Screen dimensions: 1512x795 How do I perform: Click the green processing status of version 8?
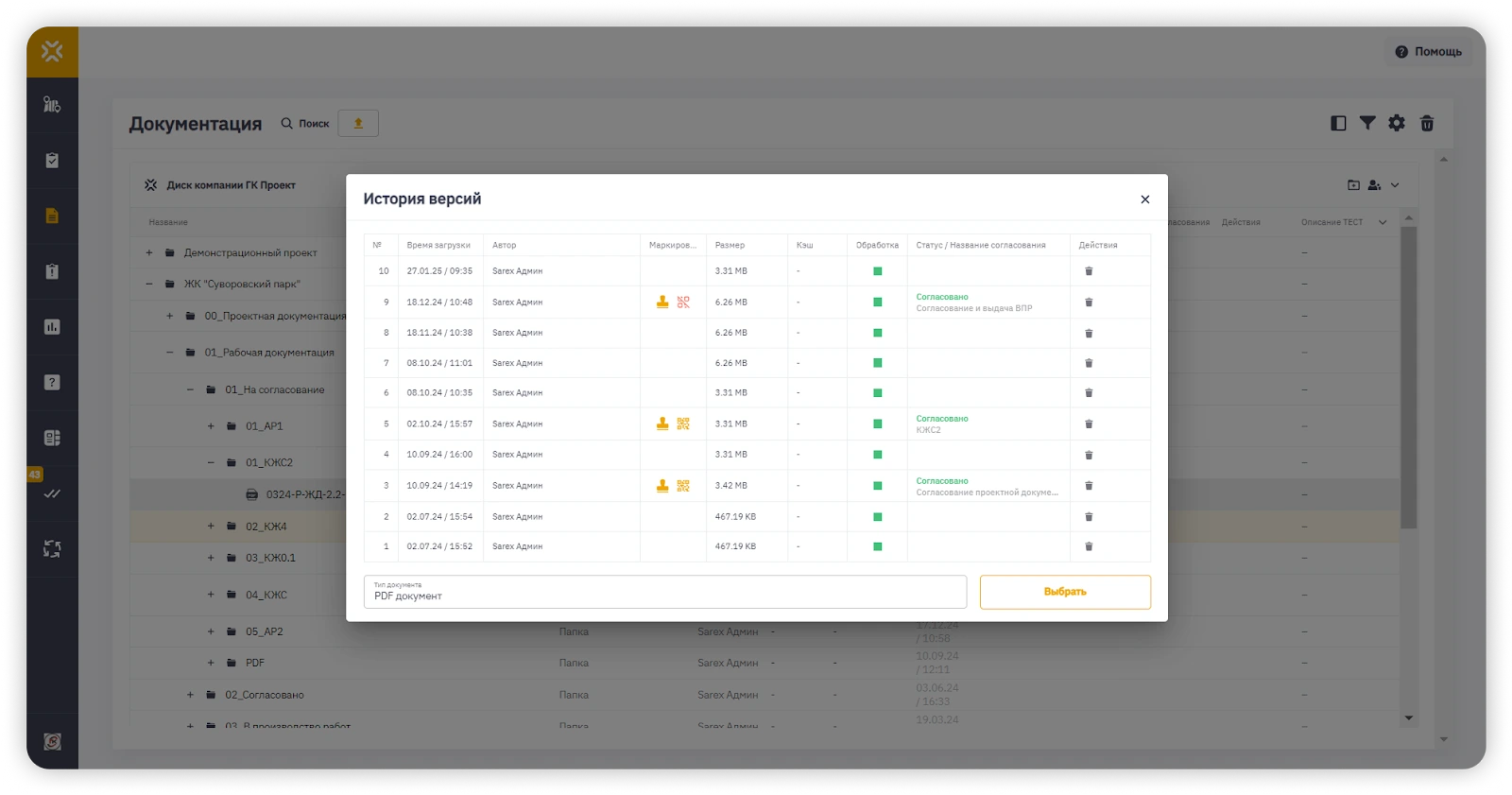(877, 333)
